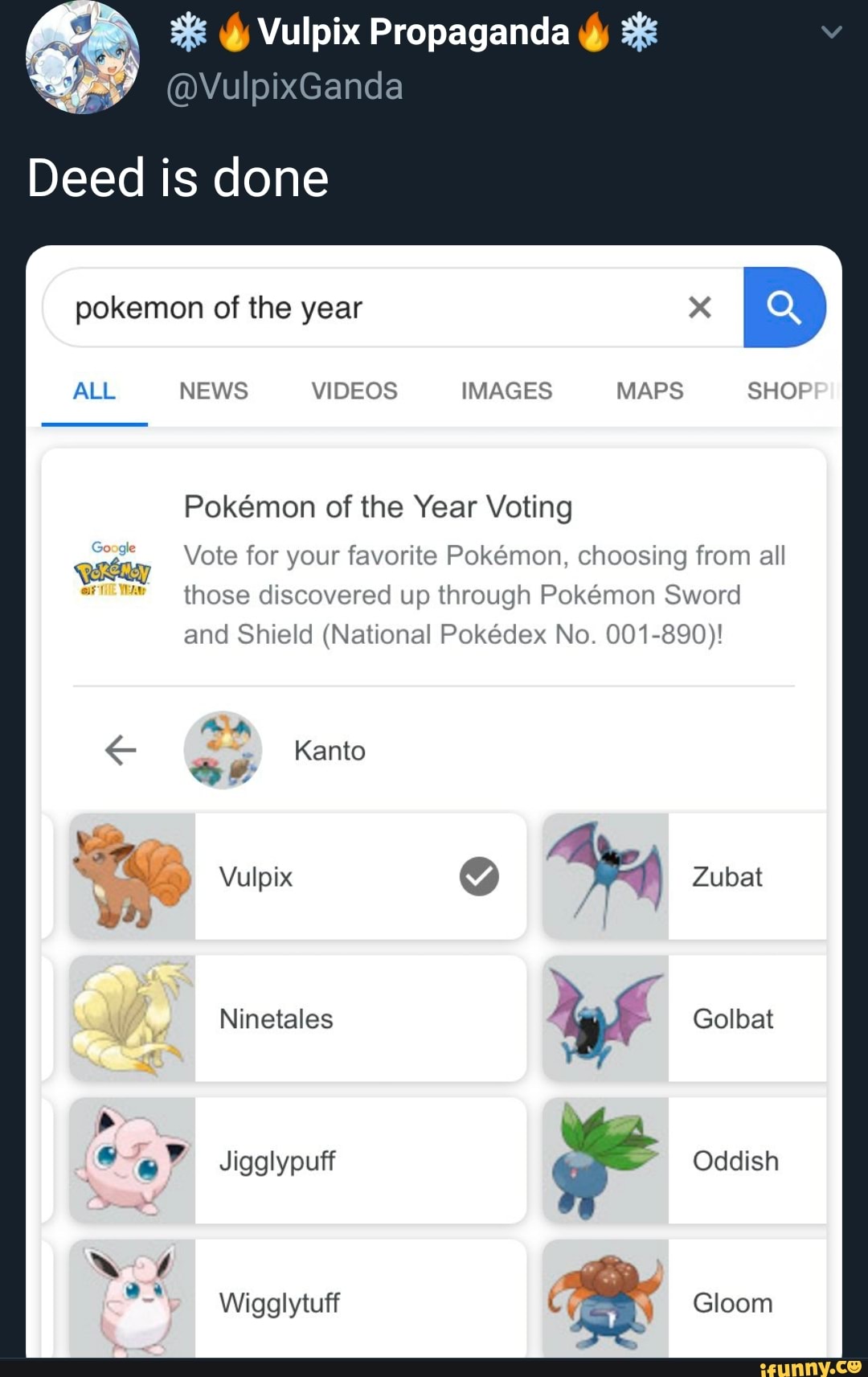Open the NEWS tab
The width and height of the screenshot is (868, 1377).
click(212, 391)
